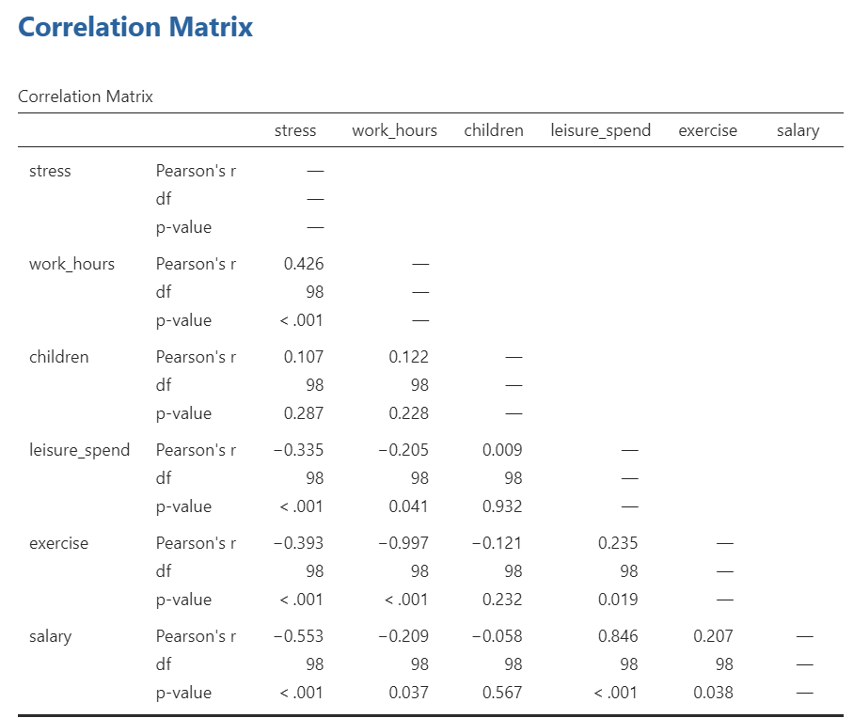Click the children row label
855x726 pixels.
(x=59, y=357)
